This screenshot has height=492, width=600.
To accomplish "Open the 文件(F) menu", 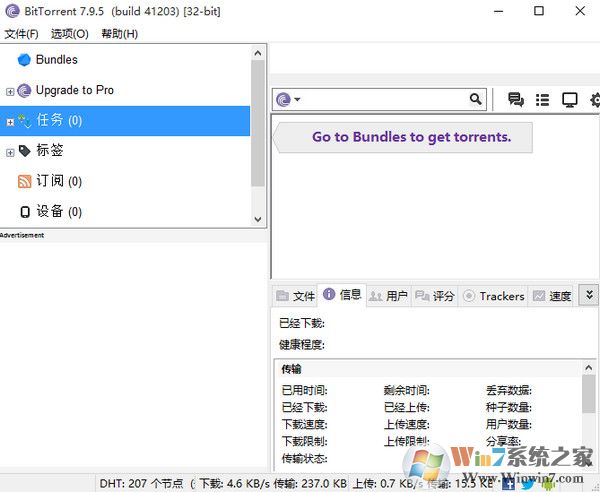I will [21, 34].
